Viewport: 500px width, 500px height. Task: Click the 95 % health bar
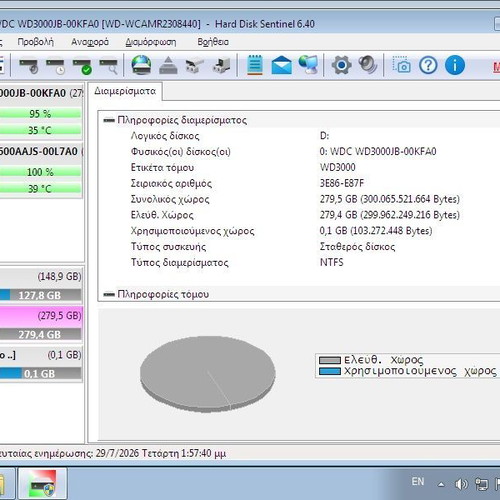click(x=40, y=114)
